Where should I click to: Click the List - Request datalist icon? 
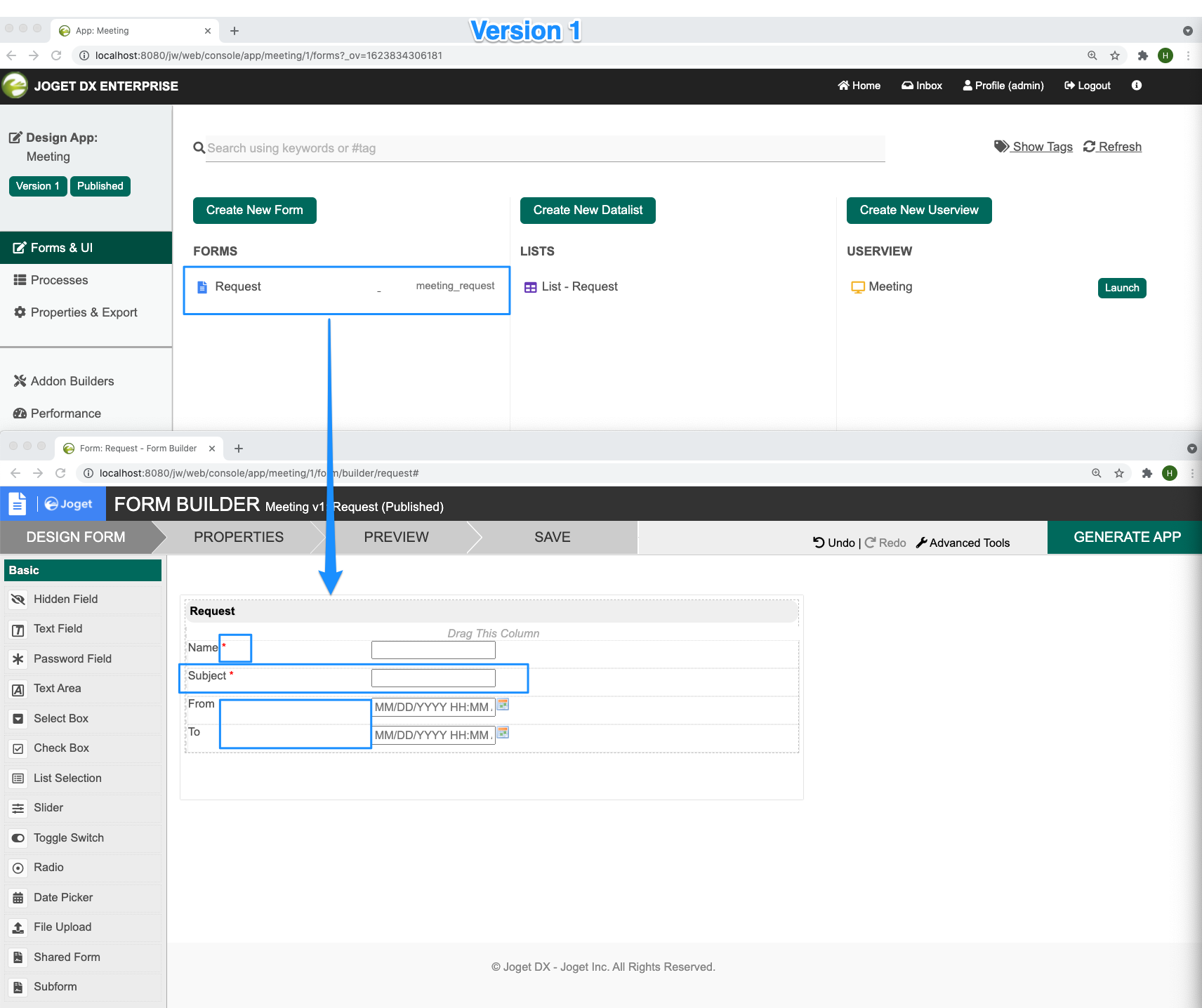click(531, 287)
